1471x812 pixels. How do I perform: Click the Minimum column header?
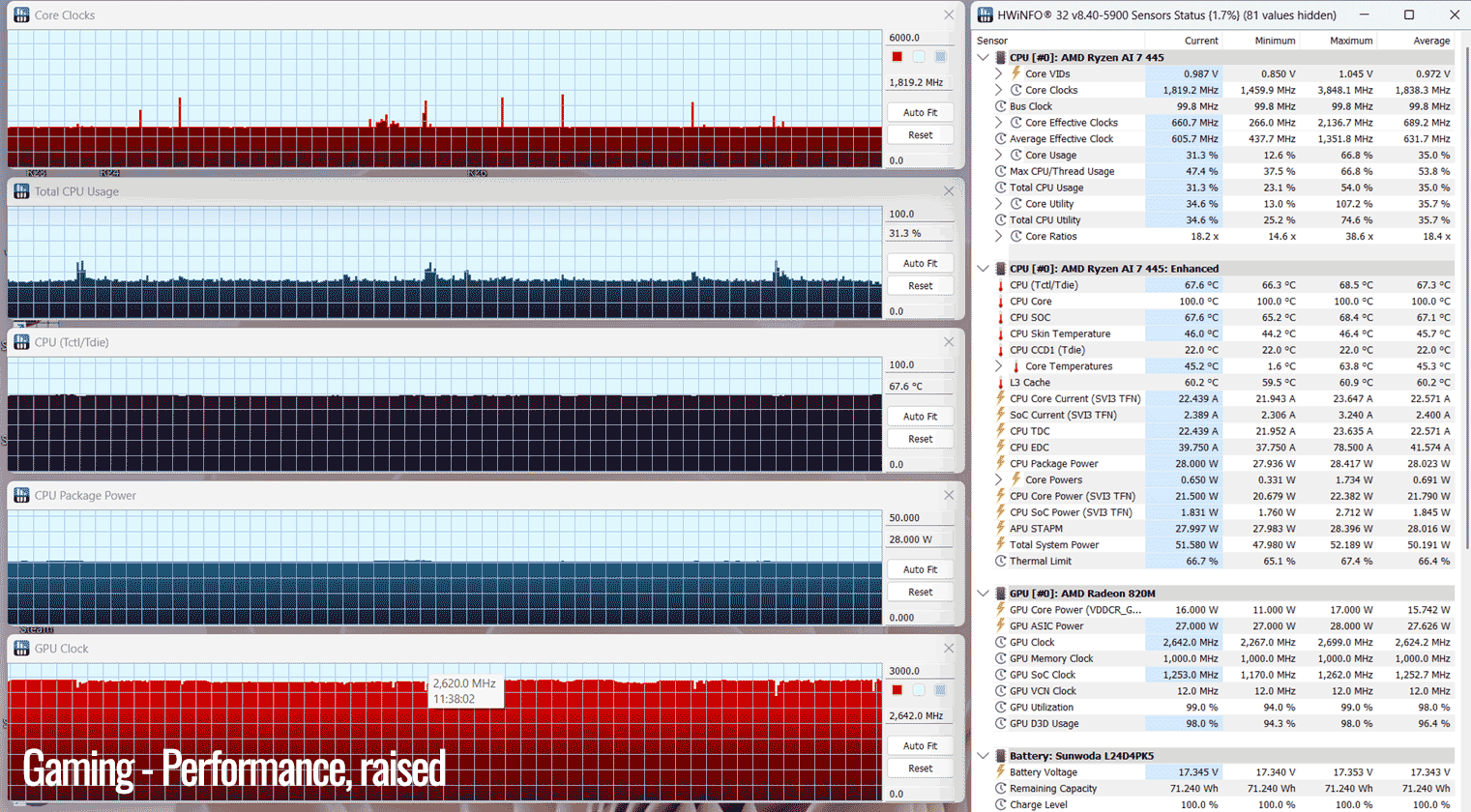1275,41
